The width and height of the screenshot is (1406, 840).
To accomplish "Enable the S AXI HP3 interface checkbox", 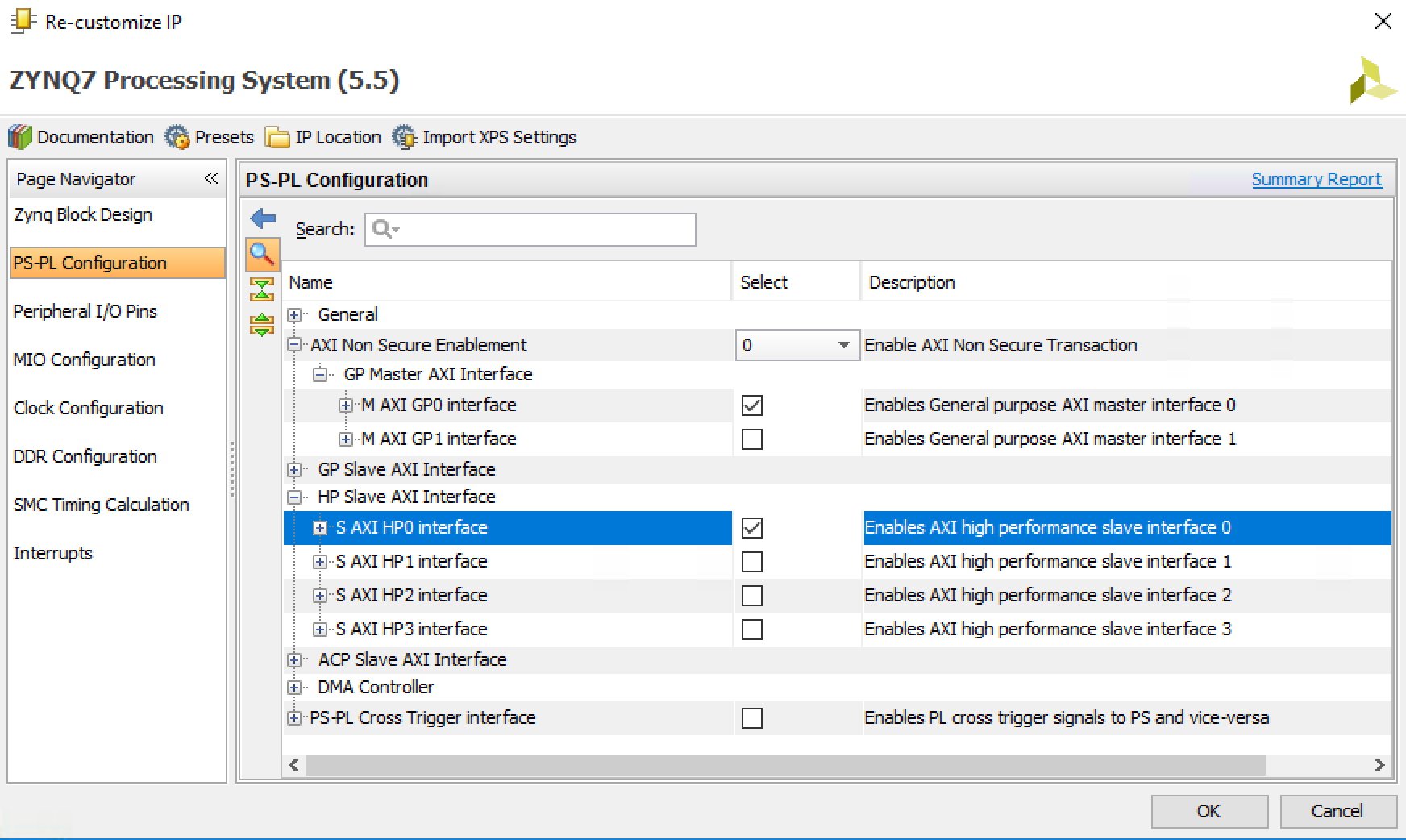I will (752, 630).
